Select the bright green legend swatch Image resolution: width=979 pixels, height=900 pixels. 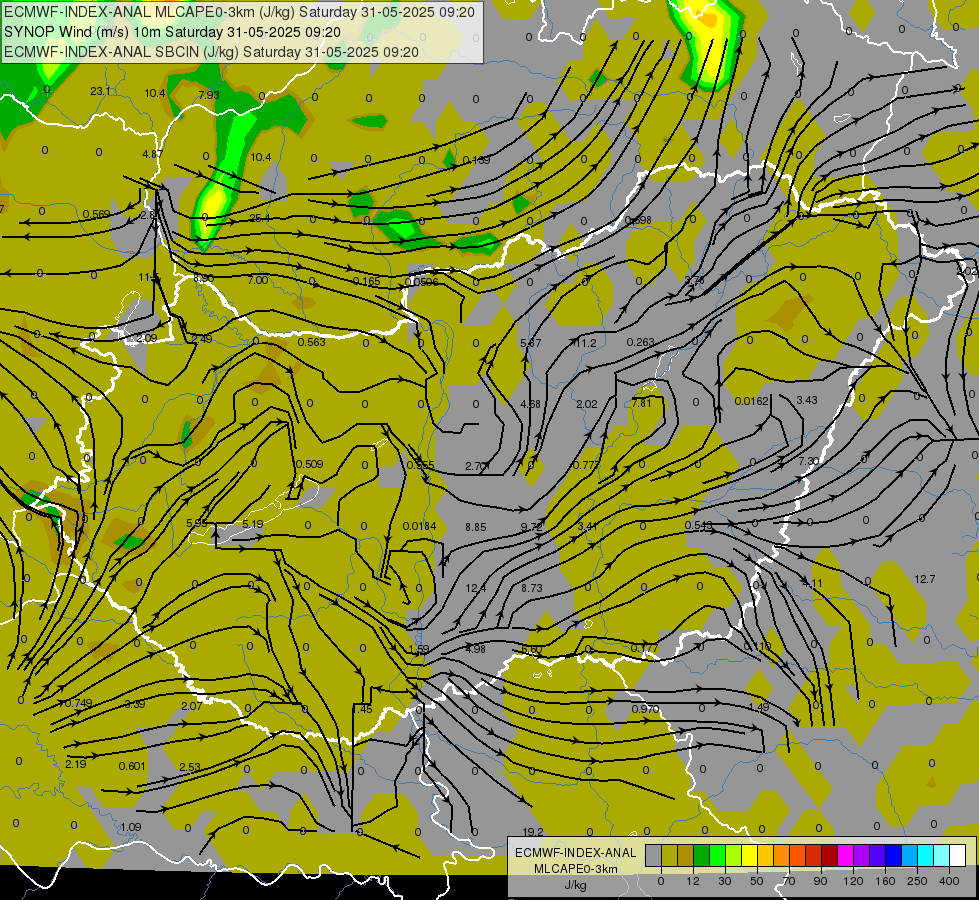click(717, 856)
